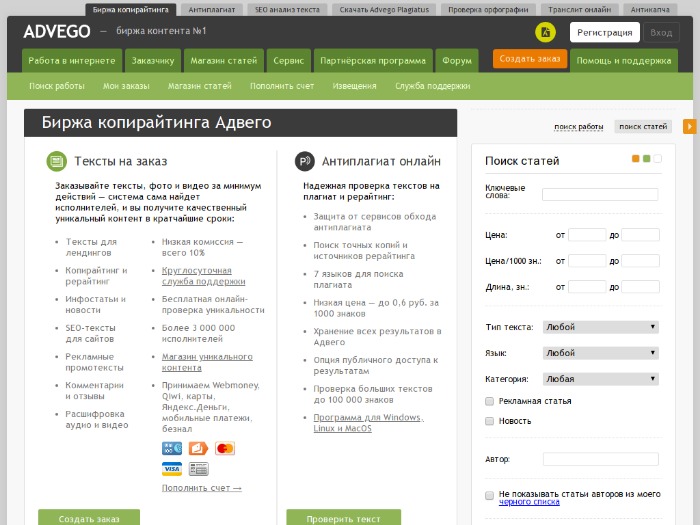Screen dimensions: 700x525
Task: Click the Регистрация button
Action: coord(604,32)
